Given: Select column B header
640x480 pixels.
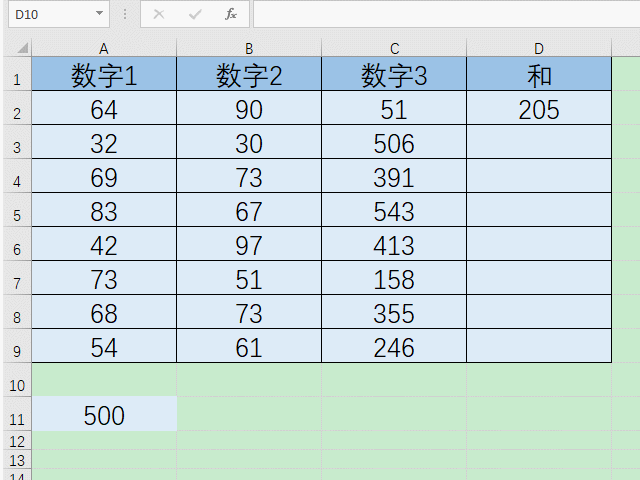Looking at the screenshot, I should pos(249,48).
